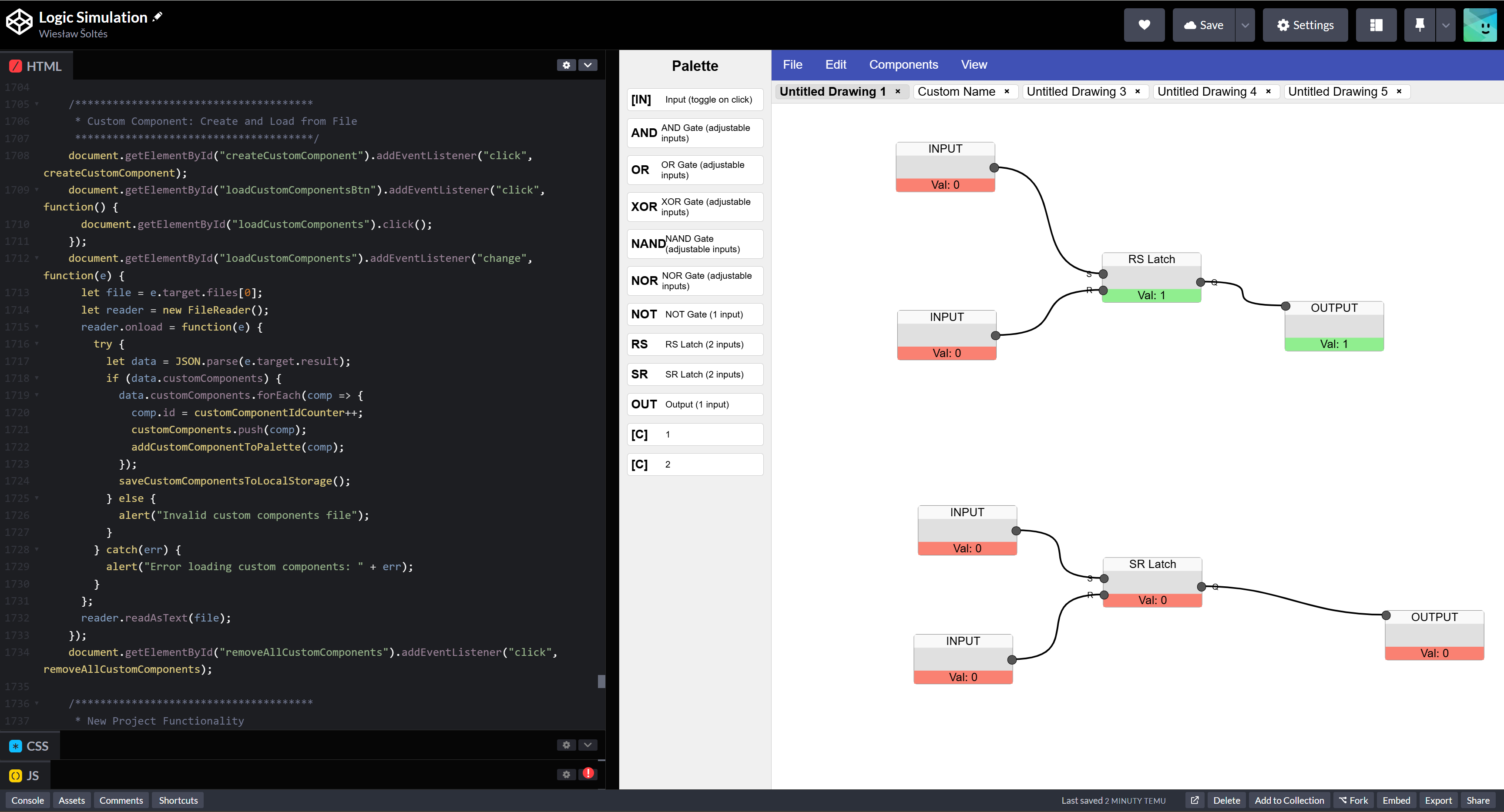
Task: Fold code at line 1712
Action: 37,258
